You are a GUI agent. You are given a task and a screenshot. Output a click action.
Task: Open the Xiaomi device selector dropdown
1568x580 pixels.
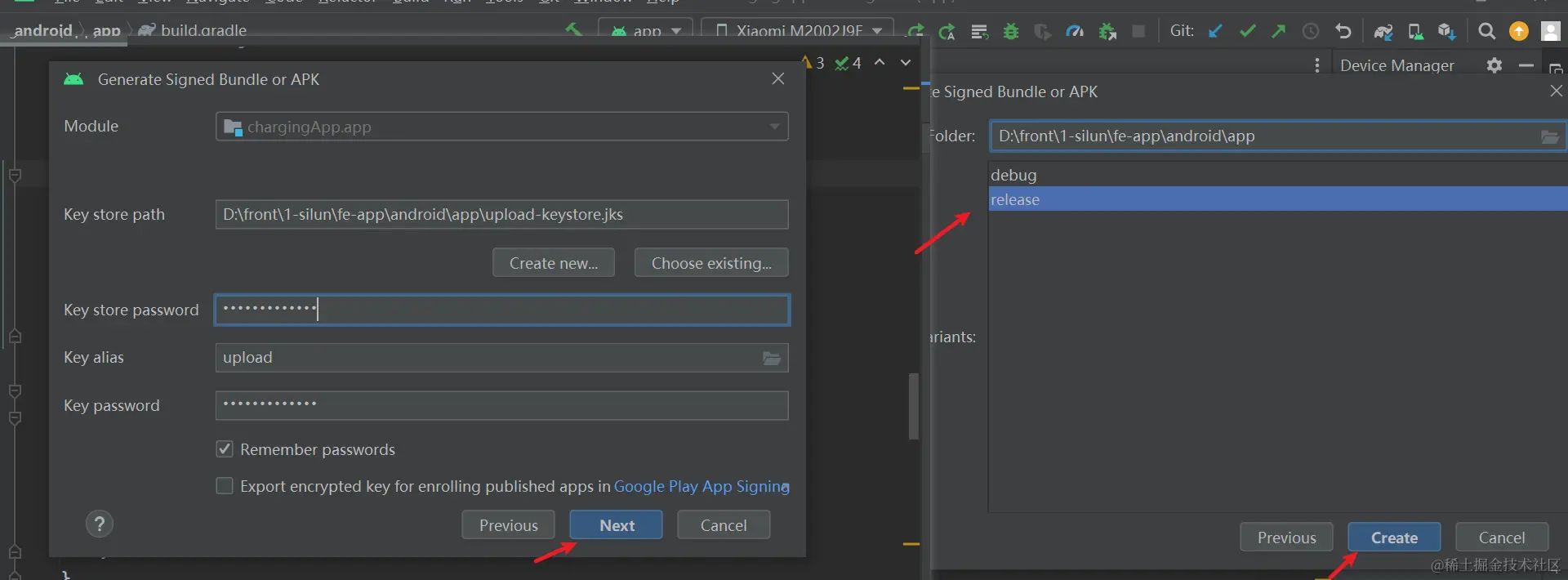click(x=798, y=31)
